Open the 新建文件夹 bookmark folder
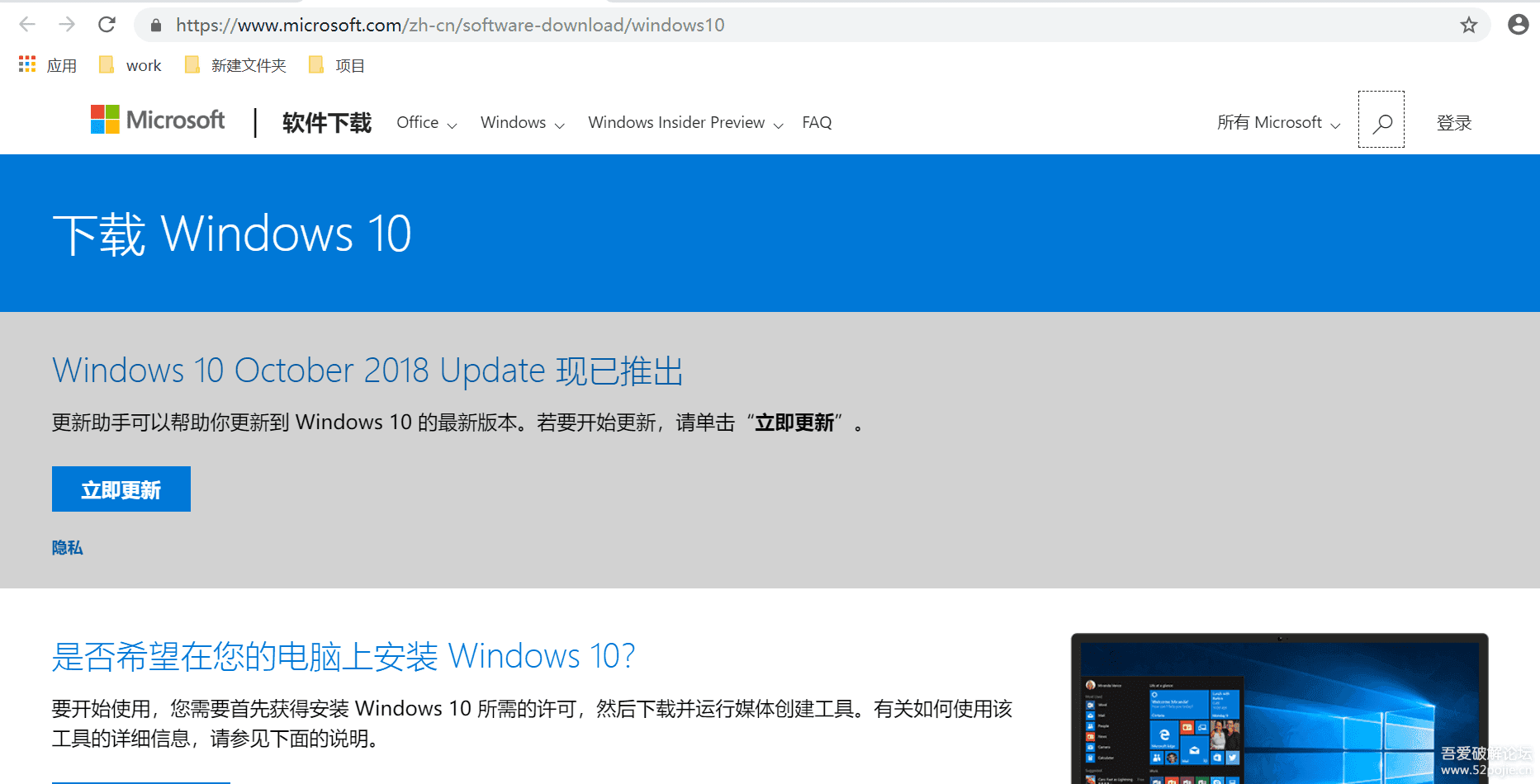The image size is (1540, 784). coord(235,65)
